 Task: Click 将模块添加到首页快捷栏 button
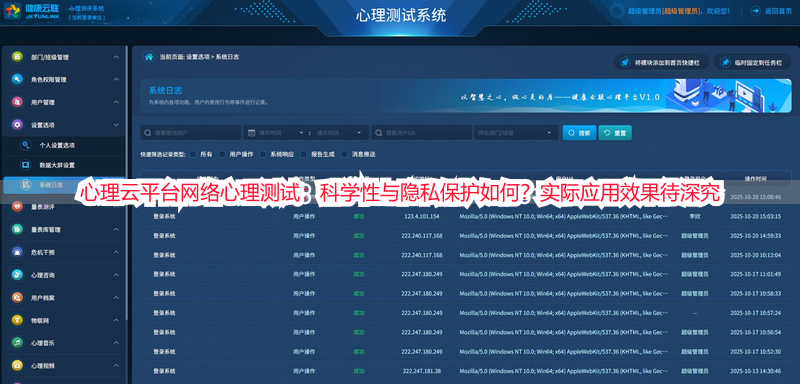click(x=662, y=62)
